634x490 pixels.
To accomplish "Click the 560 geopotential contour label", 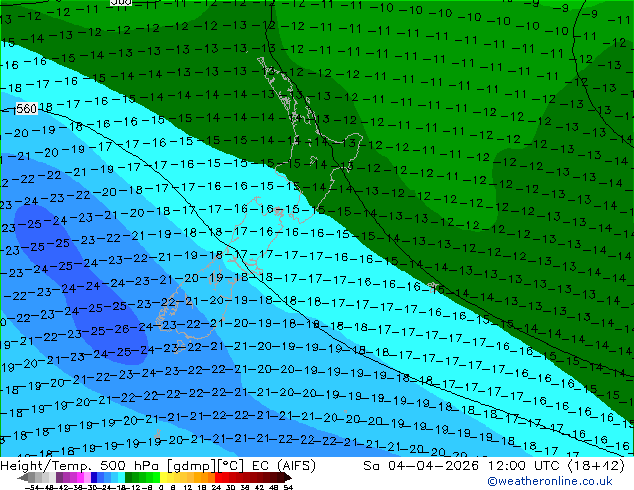I will point(27,108).
